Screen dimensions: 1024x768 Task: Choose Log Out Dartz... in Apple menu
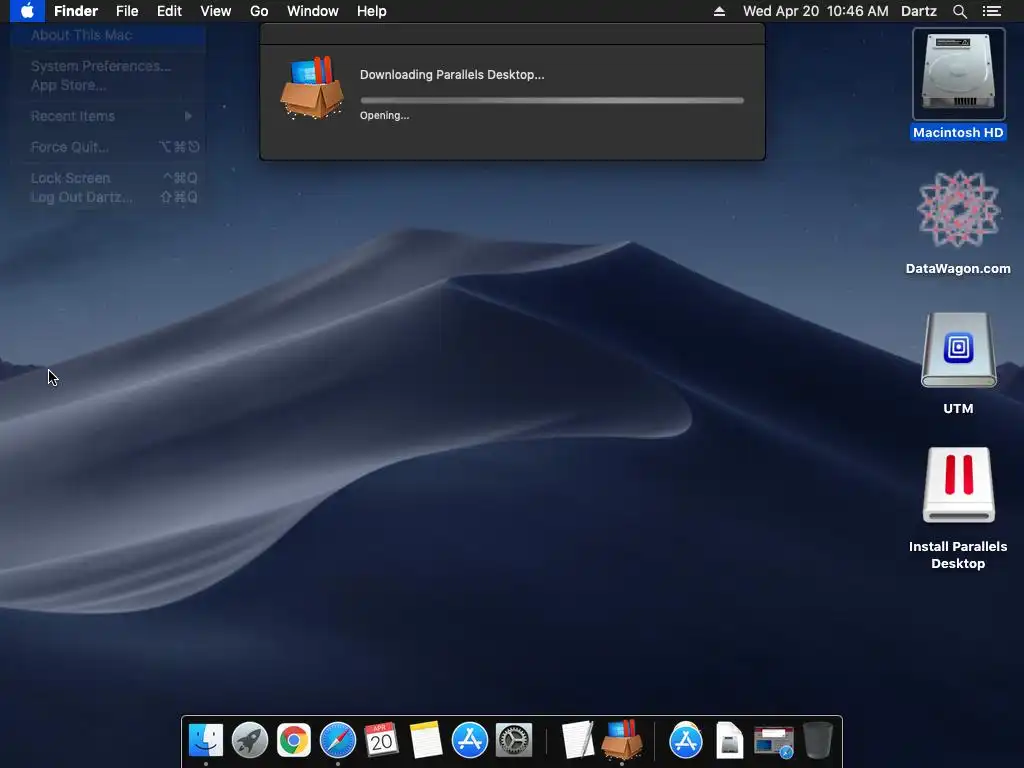tap(108, 197)
